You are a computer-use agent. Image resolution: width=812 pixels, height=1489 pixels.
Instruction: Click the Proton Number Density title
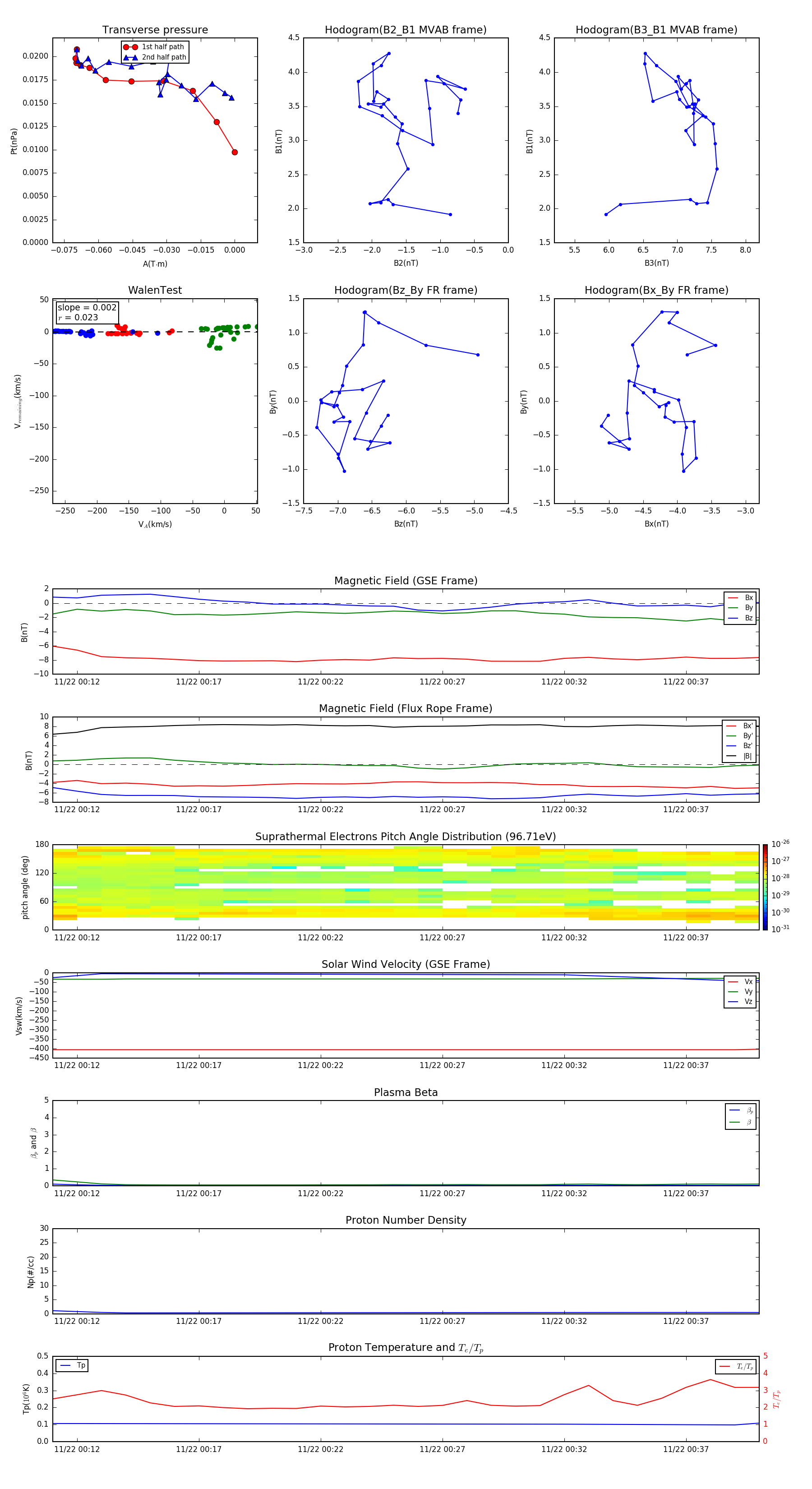(x=406, y=1220)
